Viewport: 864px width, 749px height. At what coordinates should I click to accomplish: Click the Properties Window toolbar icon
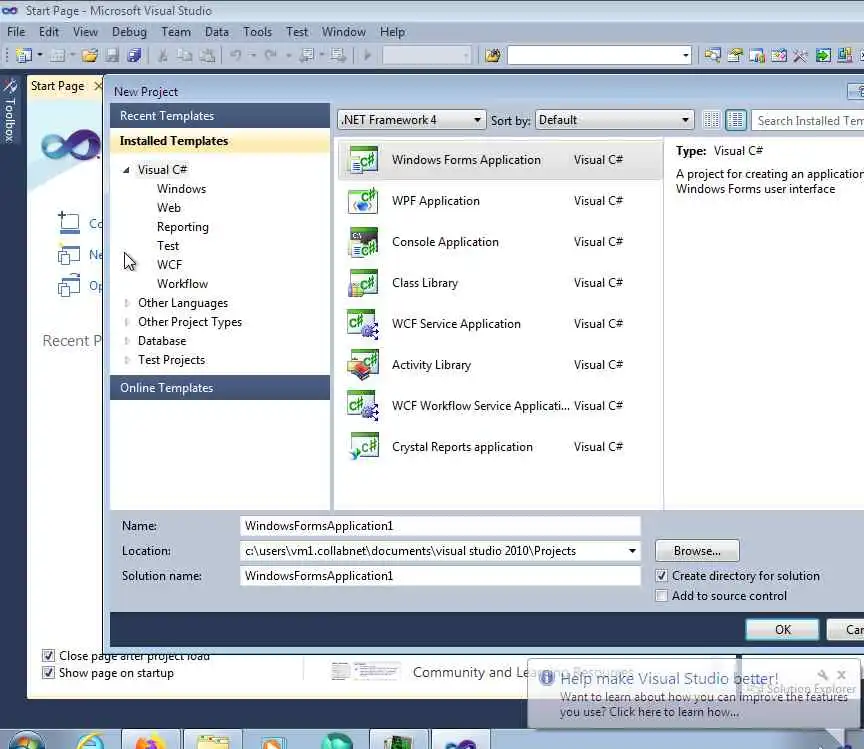pyautogui.click(x=735, y=55)
